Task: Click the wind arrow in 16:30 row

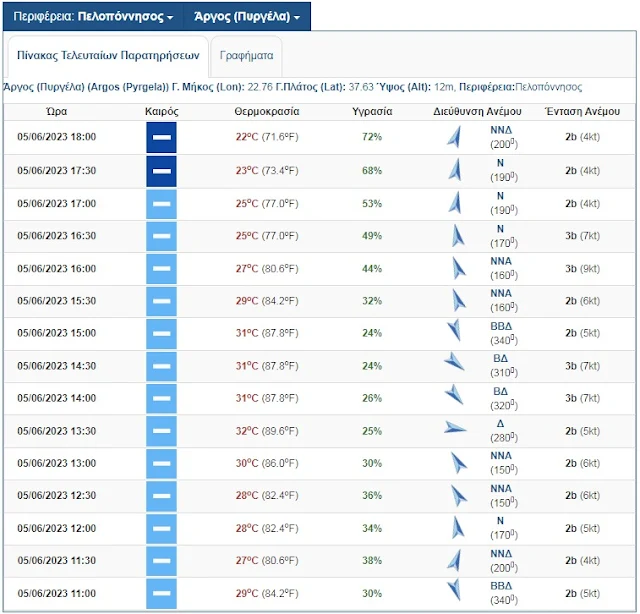Action: (x=458, y=236)
